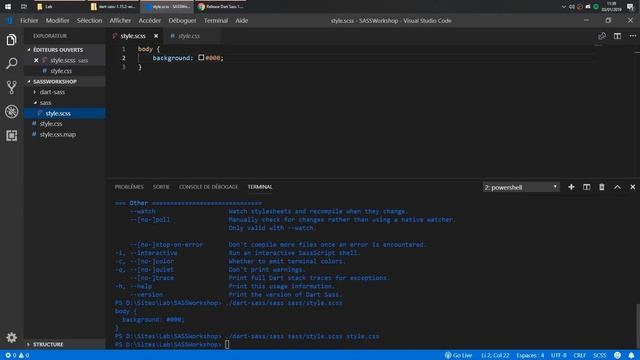Open the Debug view in activity bar
Image resolution: width=640 pixels, height=360 pixels.
(11, 111)
